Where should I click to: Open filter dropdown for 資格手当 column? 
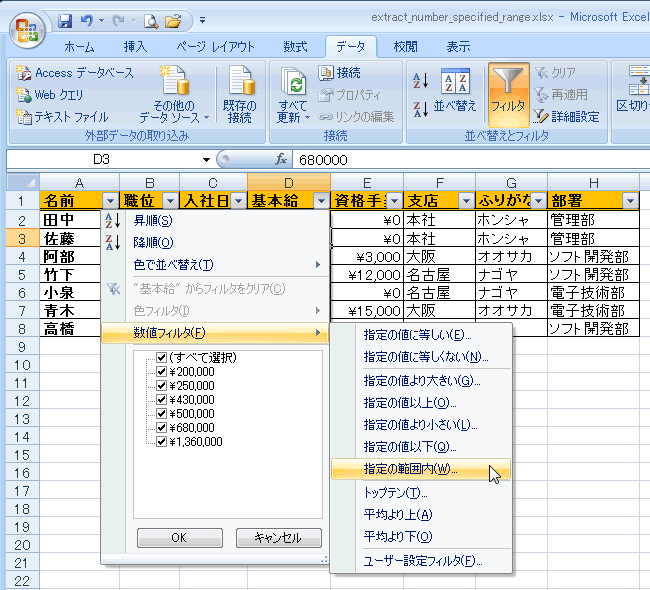[394, 201]
